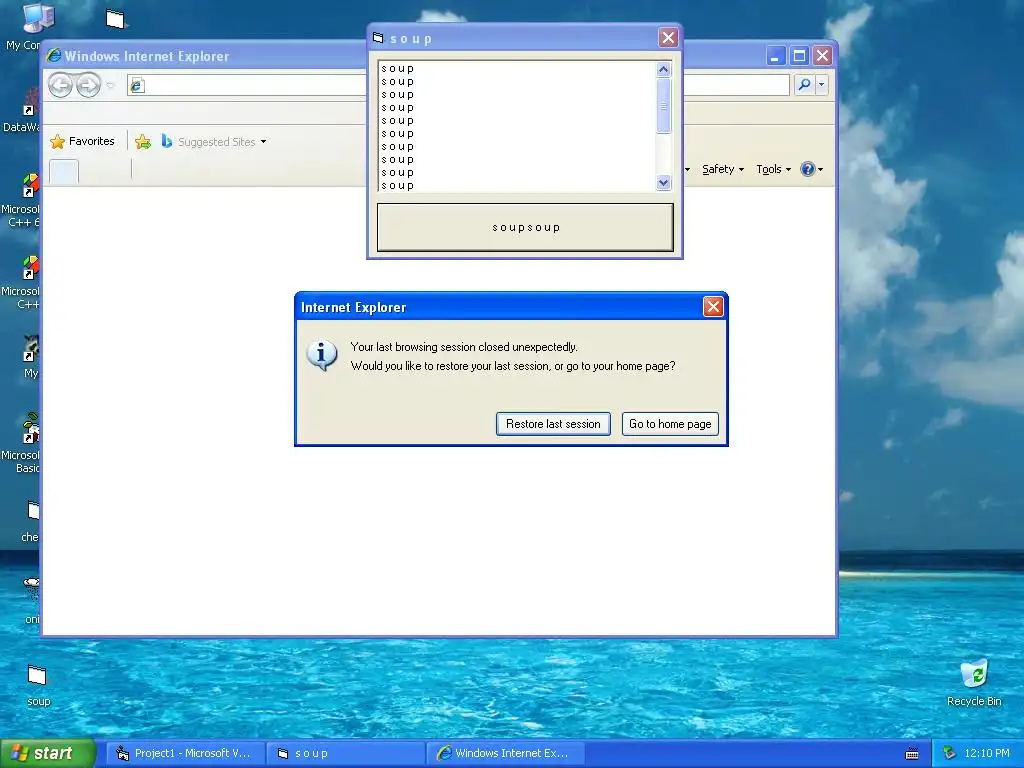
Task: Minimize the Internet Explorer window
Action: 775,56
